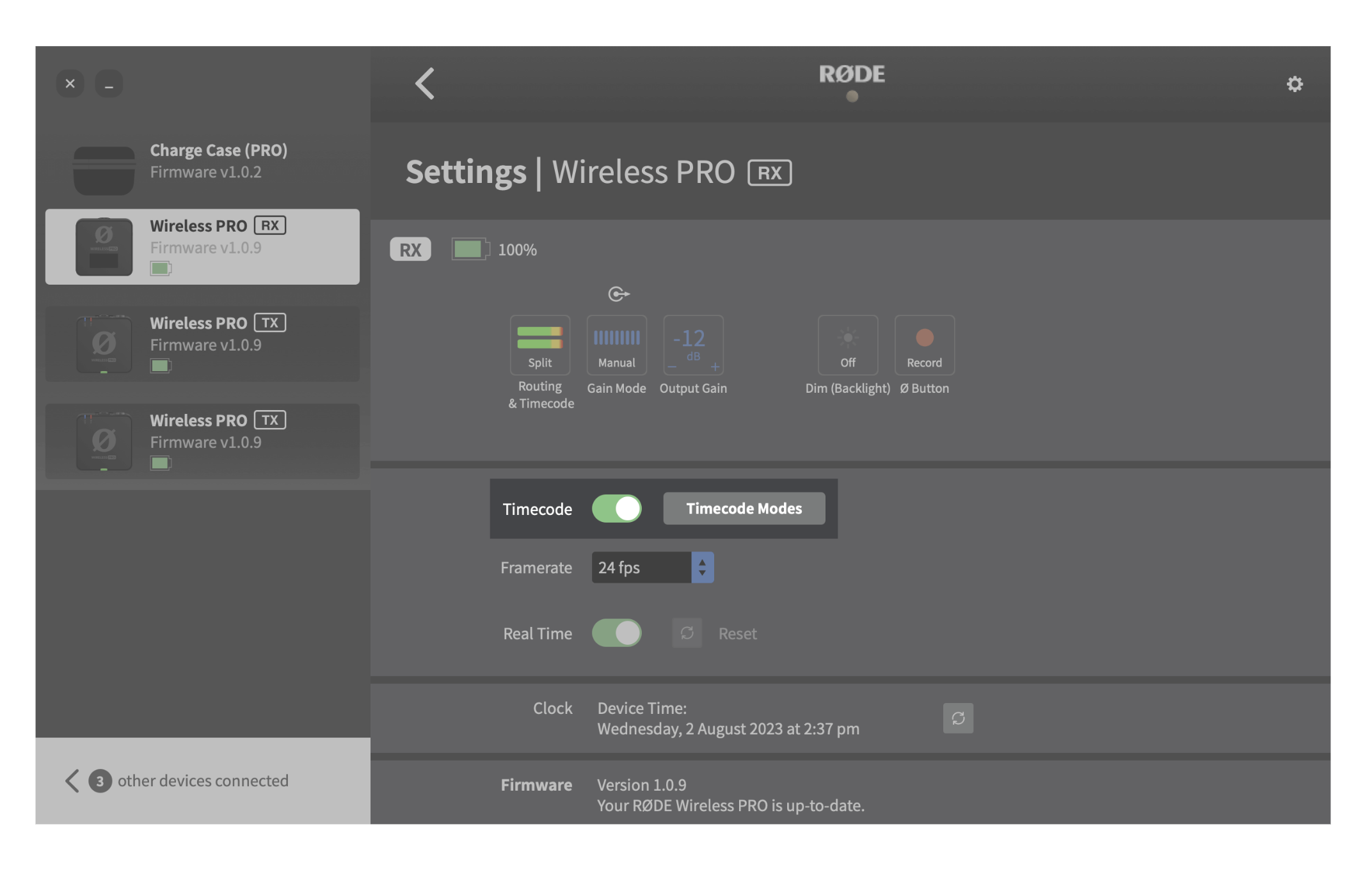Increase output gain with plus button
The height and width of the screenshot is (870, 1372).
click(x=715, y=367)
